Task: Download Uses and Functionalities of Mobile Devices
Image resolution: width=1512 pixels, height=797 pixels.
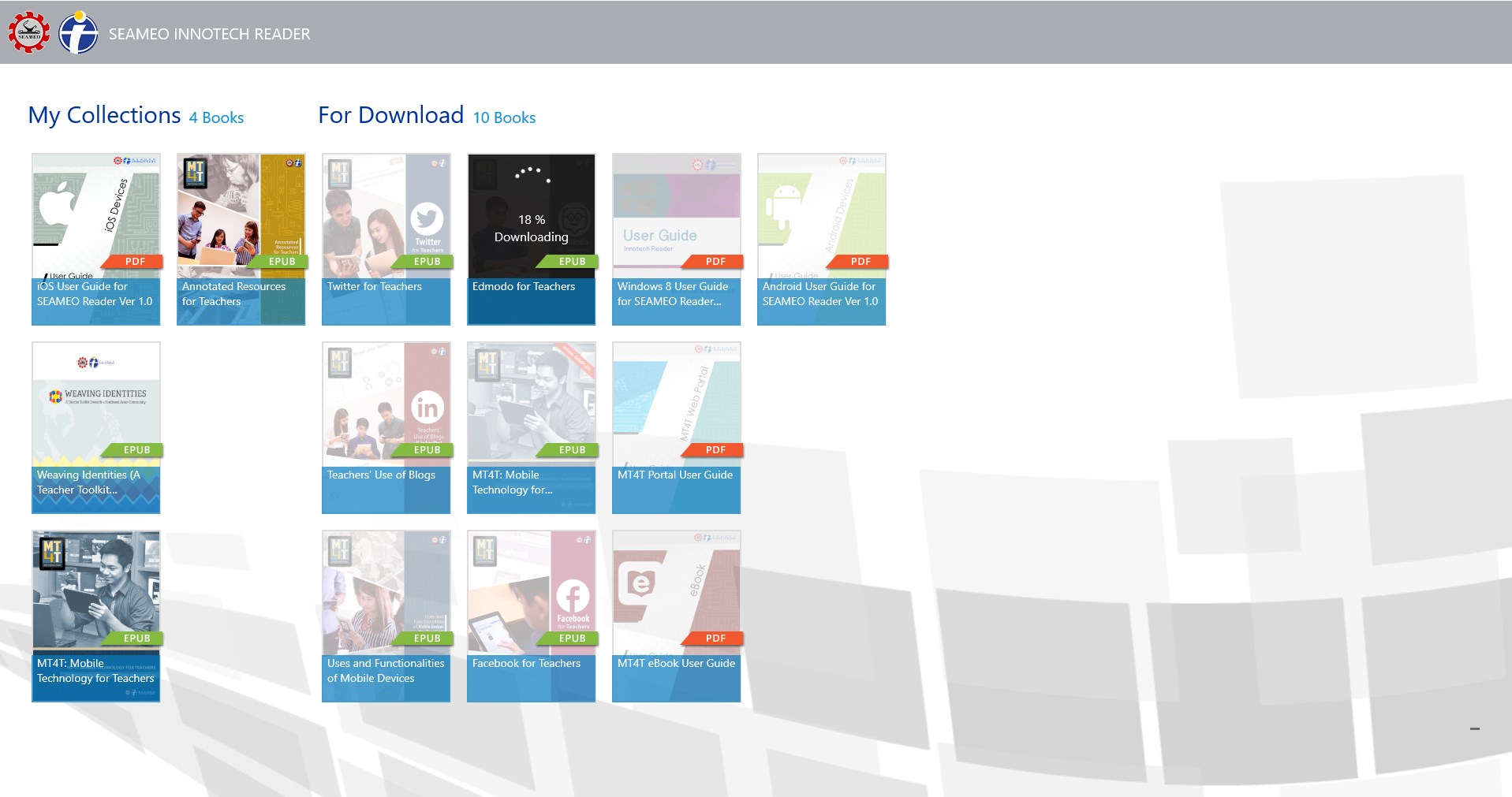Action: pos(386,616)
